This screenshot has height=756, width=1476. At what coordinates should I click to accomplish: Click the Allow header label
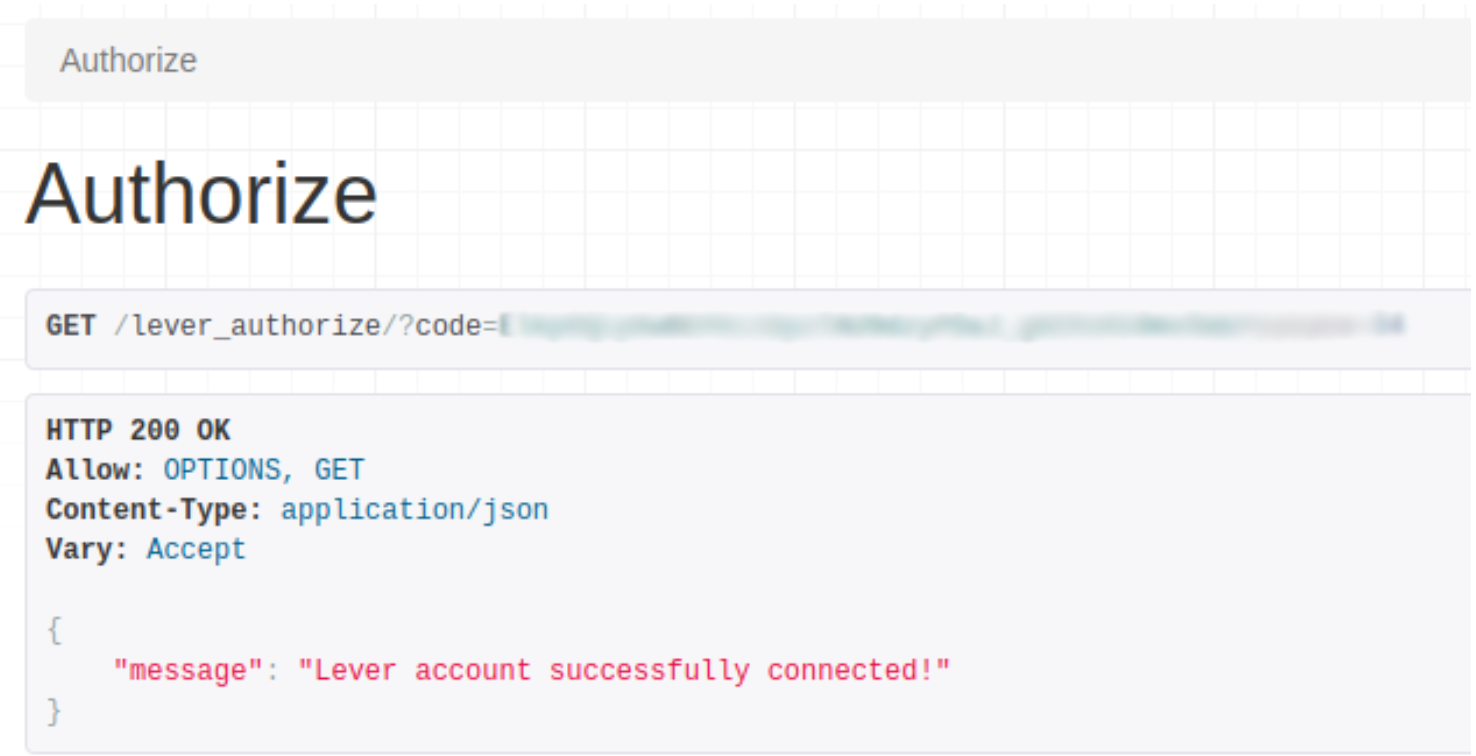pos(88,470)
